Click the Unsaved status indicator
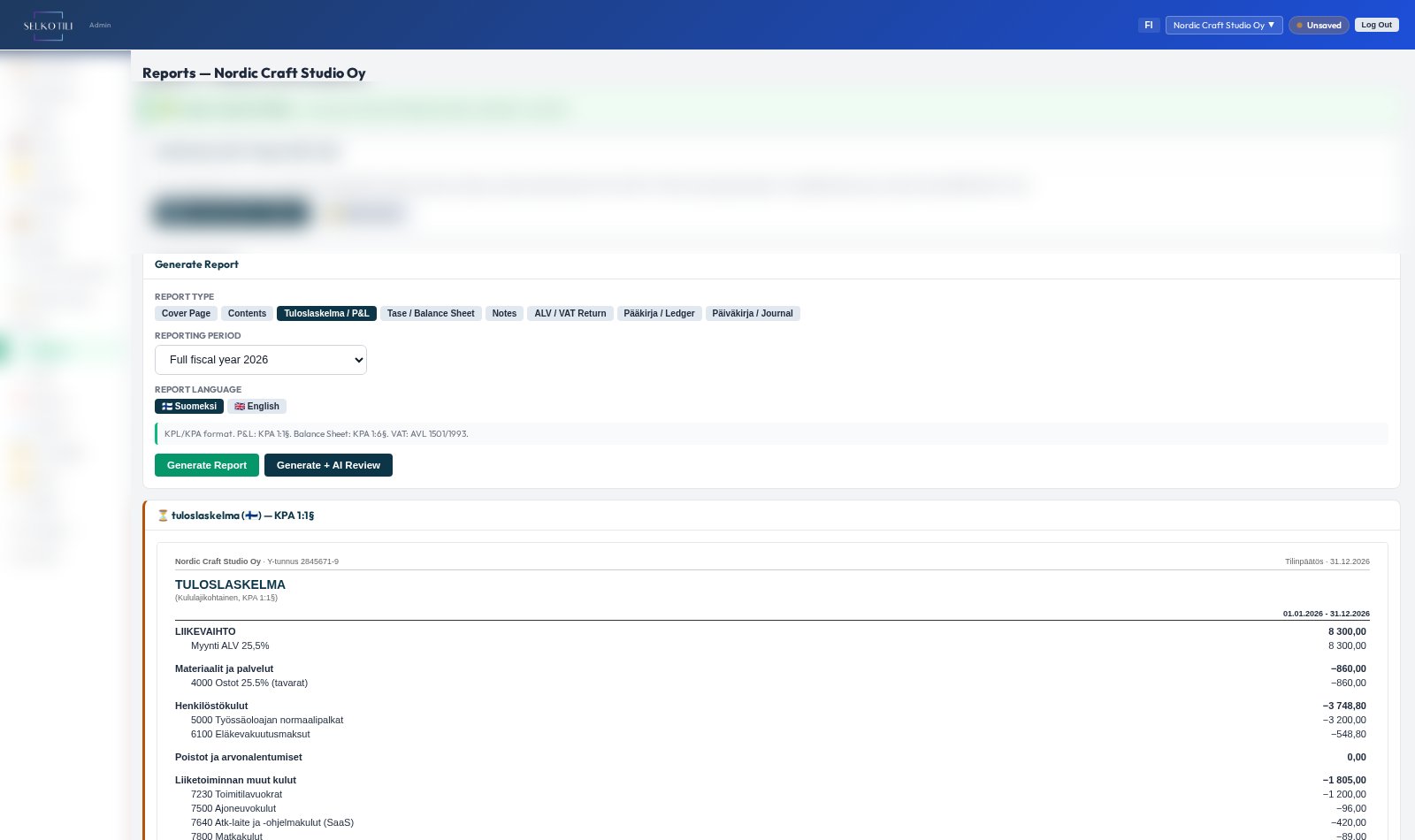The image size is (1415, 840). 1319,26
